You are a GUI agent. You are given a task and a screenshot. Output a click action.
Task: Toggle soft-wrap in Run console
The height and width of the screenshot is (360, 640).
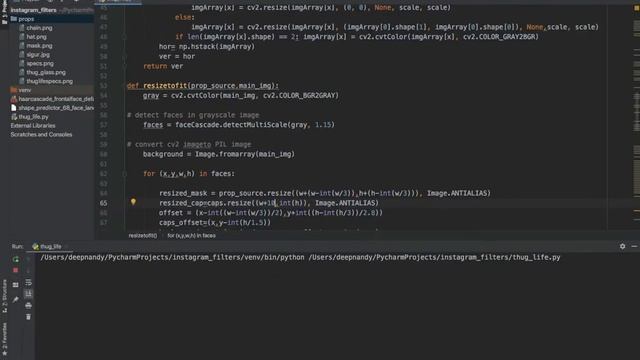click(x=28, y=282)
